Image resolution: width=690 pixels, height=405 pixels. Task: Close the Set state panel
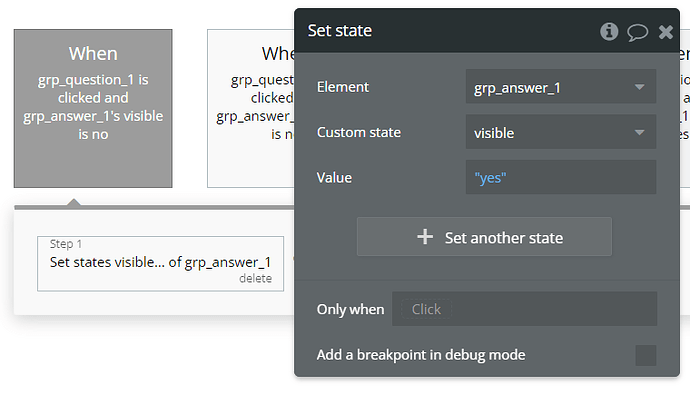(x=666, y=32)
